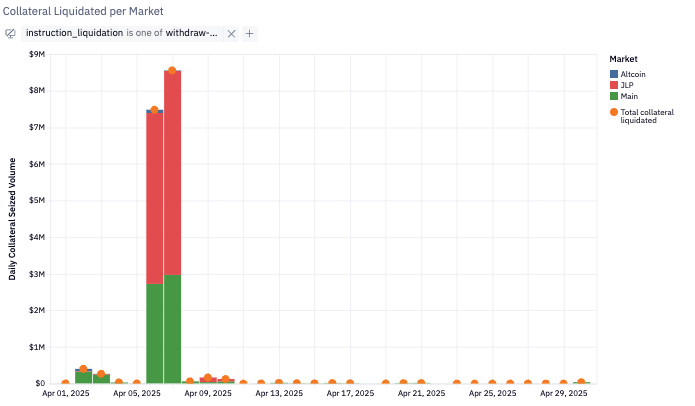Click the filter icon left of instruction_liquidation

click(11, 33)
